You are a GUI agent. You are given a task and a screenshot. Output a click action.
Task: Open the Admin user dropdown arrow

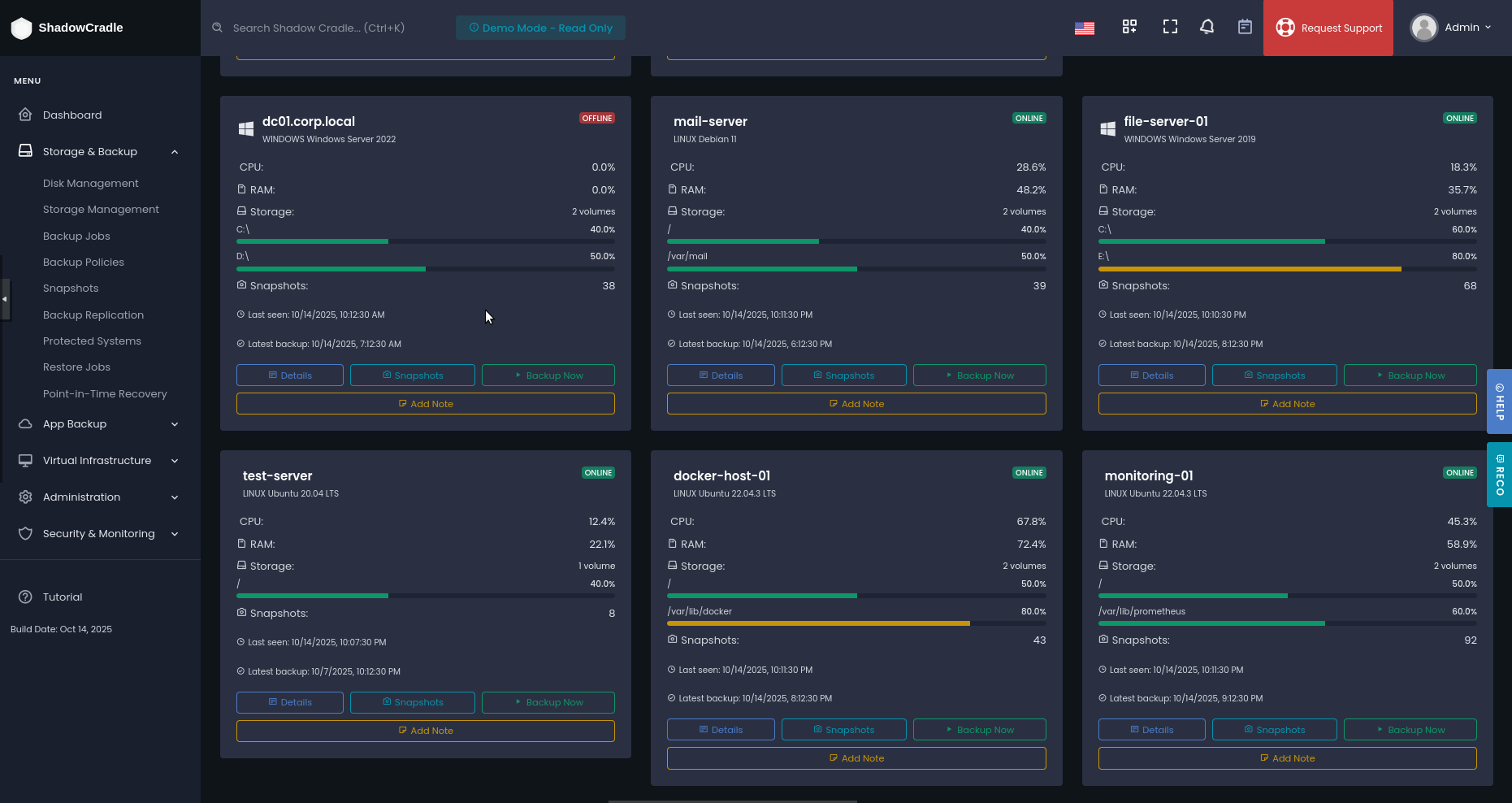point(1488,28)
